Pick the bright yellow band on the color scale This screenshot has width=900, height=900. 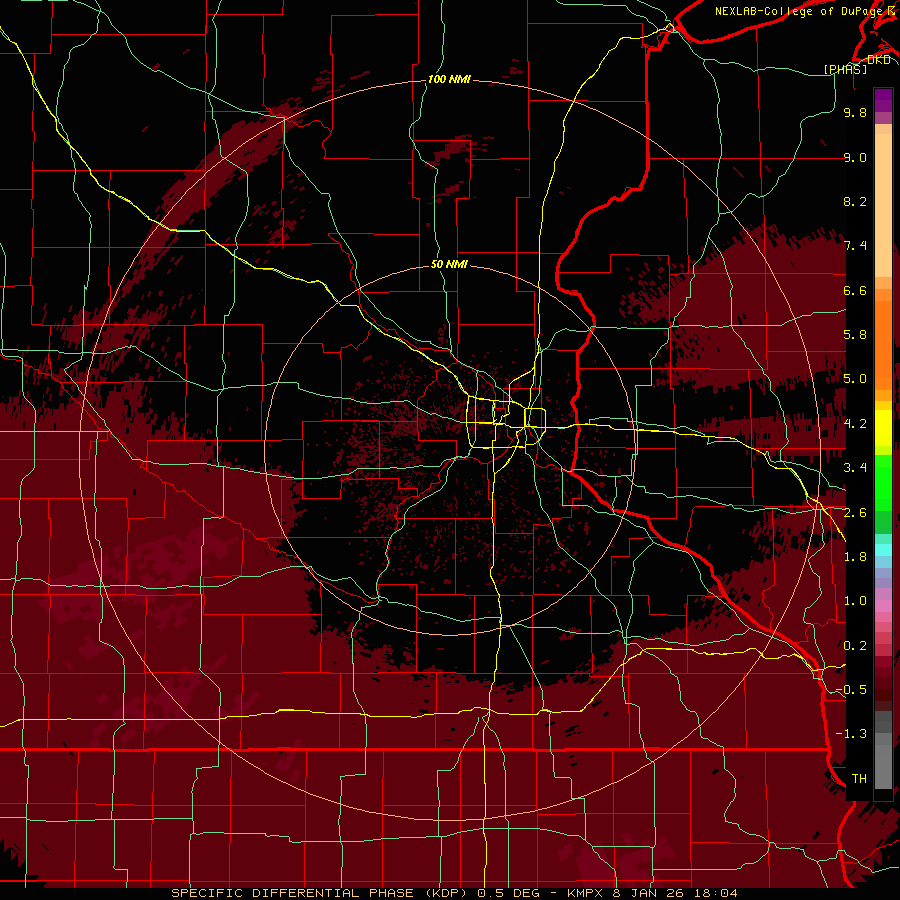tap(883, 428)
